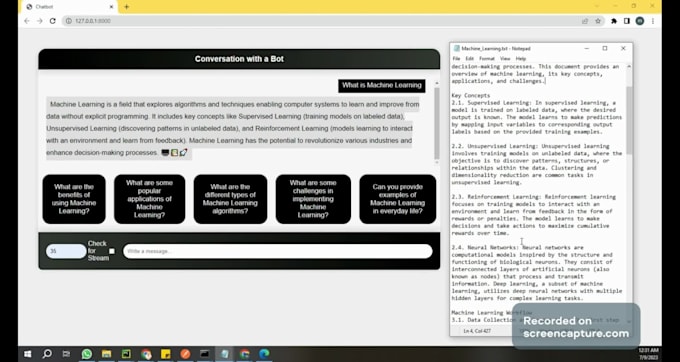Switch to Notepad in the taskbar
680x362 pixels.
tap(225, 354)
